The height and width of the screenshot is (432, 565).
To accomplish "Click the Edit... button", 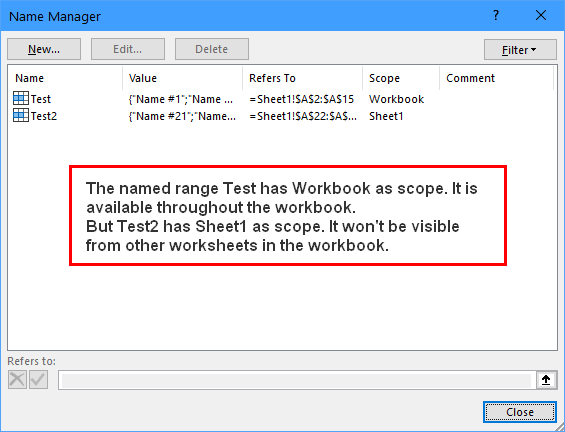I will click(x=128, y=49).
